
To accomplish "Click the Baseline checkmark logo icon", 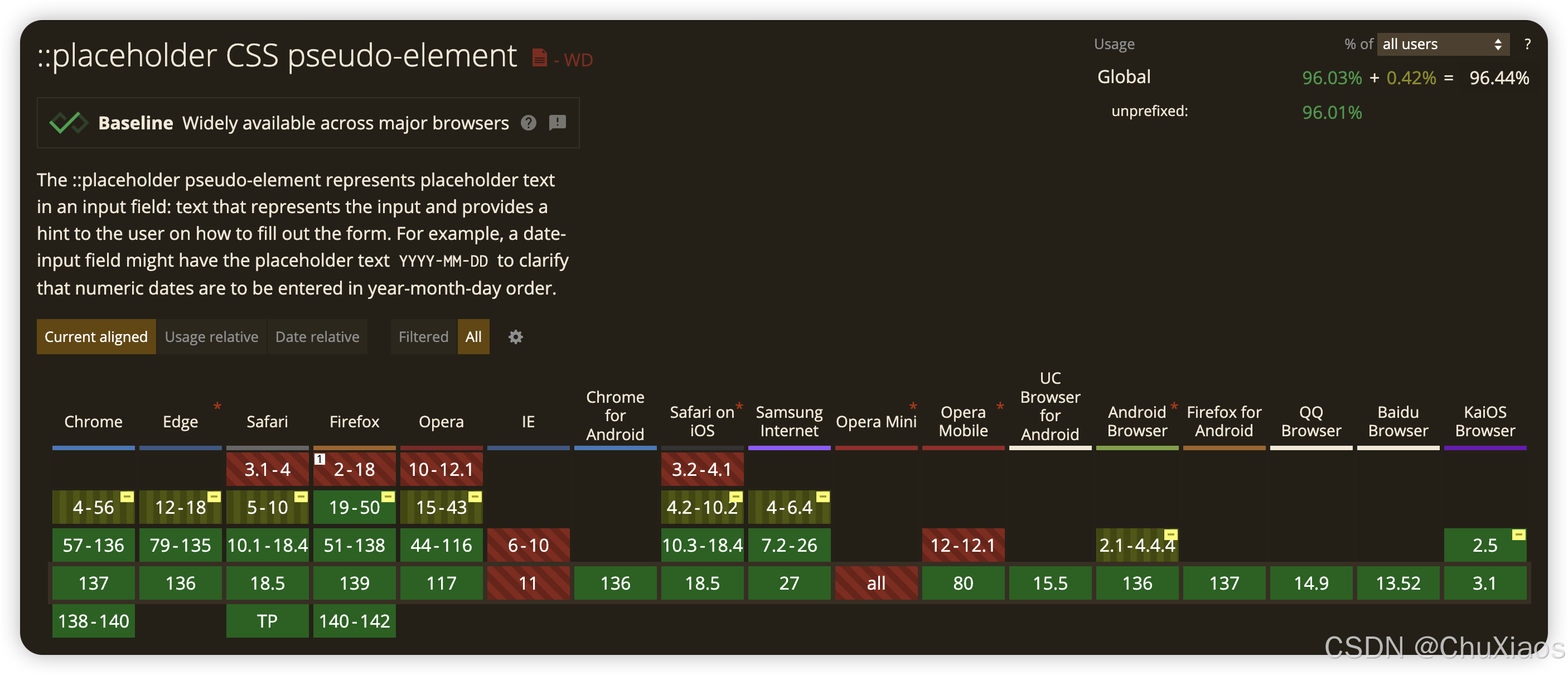I will click(x=68, y=123).
